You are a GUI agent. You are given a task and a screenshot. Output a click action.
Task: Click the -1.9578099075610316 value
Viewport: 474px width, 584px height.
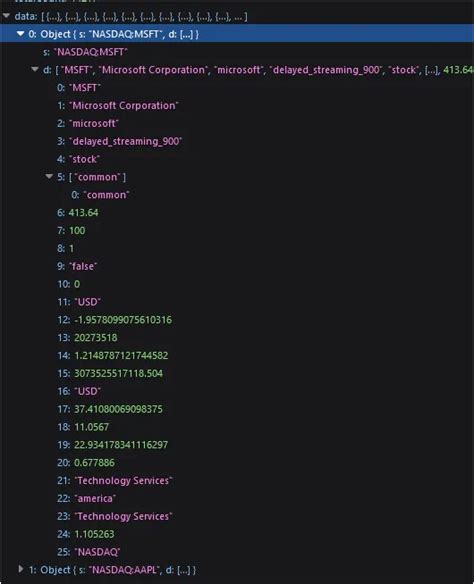point(123,320)
